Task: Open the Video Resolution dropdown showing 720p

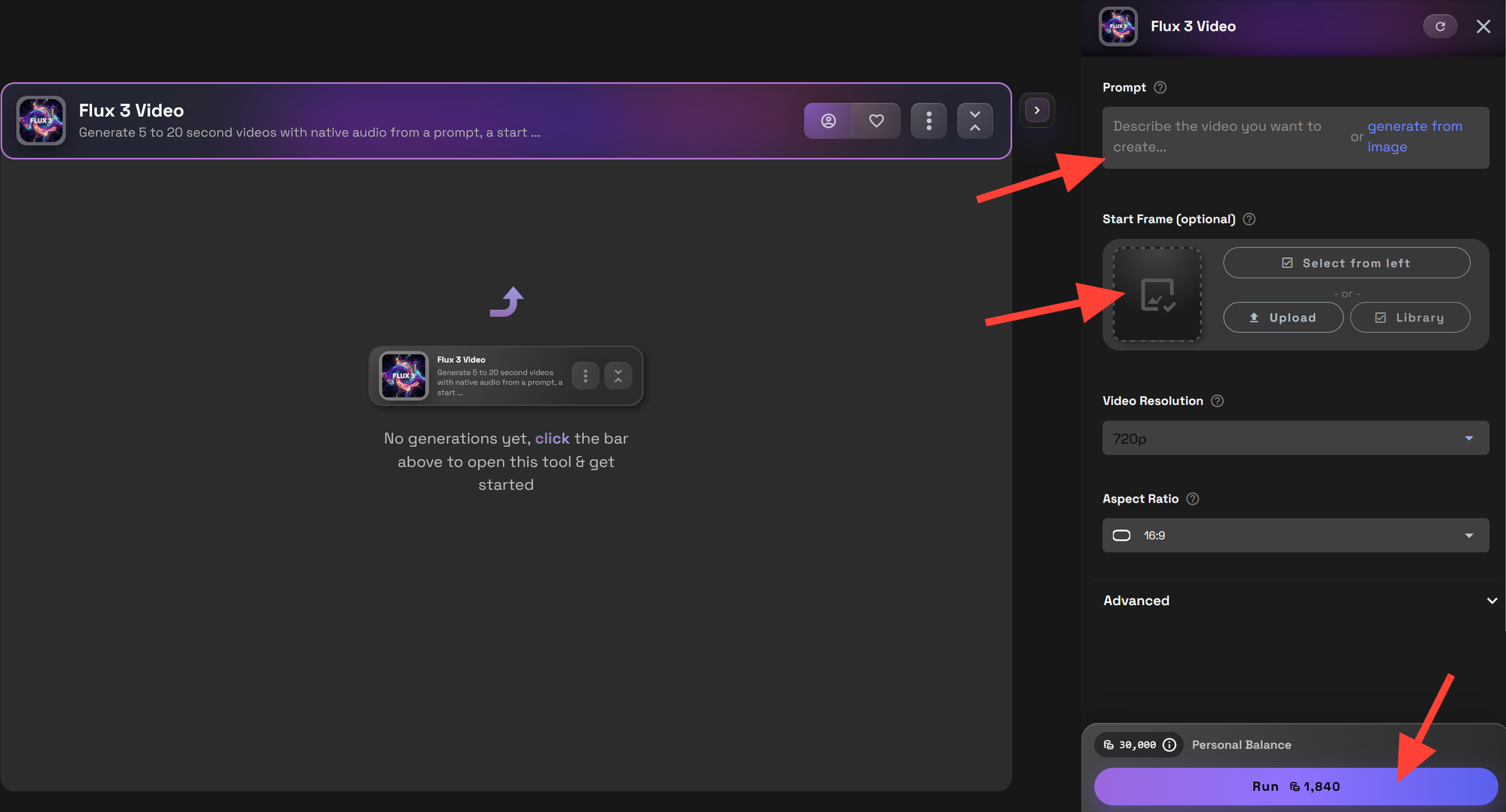Action: click(x=1296, y=438)
